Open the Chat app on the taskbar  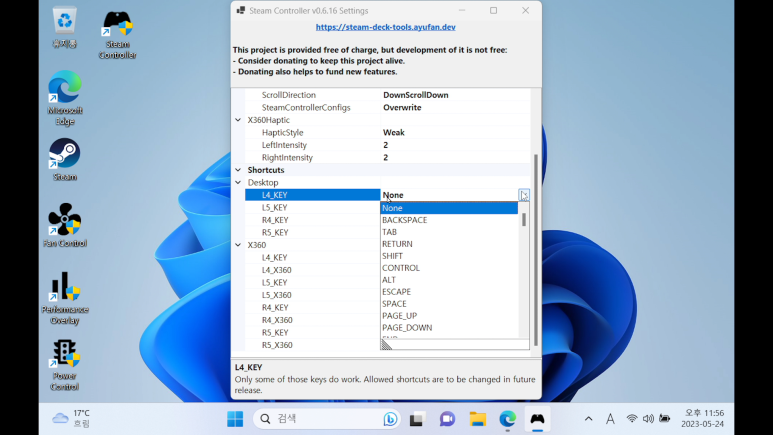coord(447,419)
